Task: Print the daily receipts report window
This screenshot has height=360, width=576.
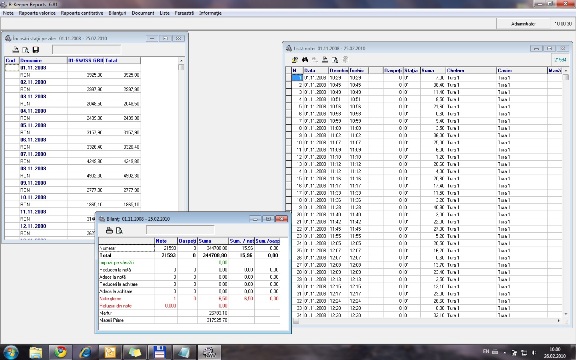Action: (16, 50)
